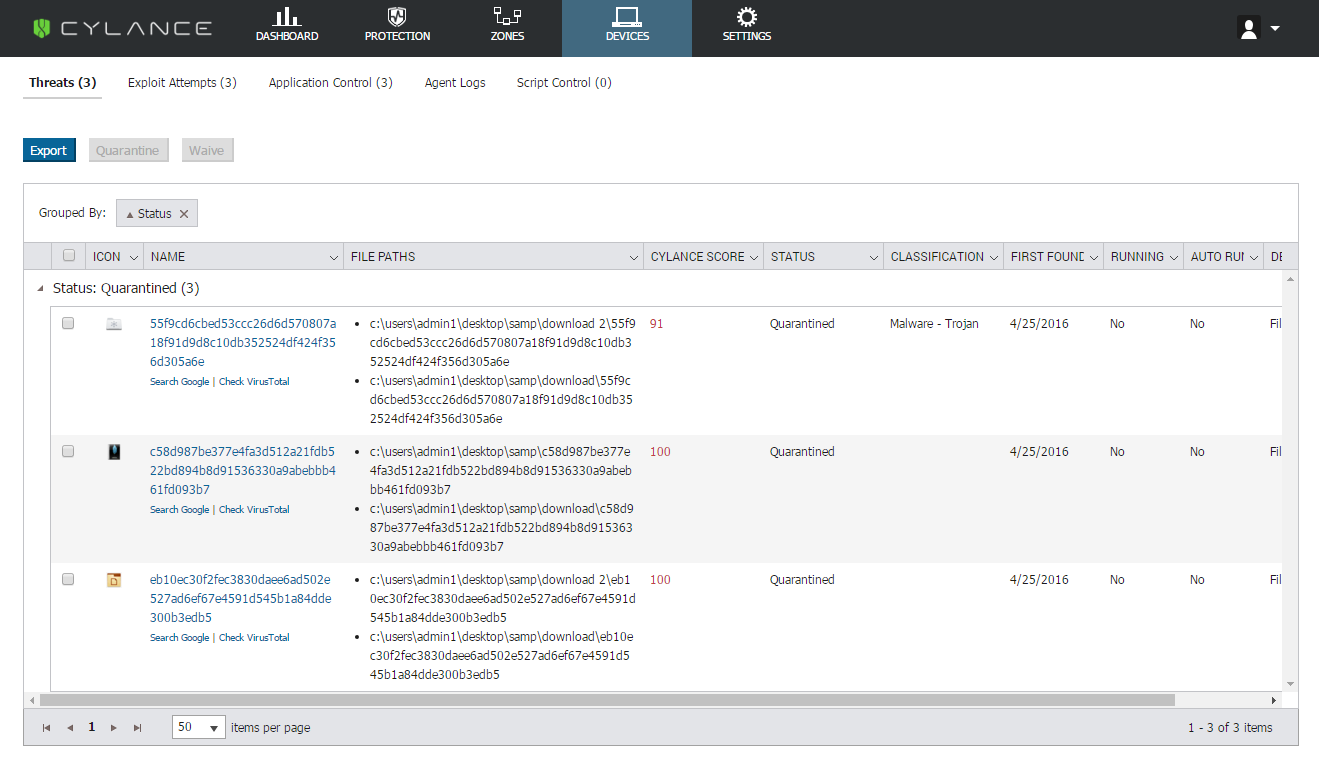This screenshot has width=1319, height=776.
Task: Open the Devices section
Action: 627,28
